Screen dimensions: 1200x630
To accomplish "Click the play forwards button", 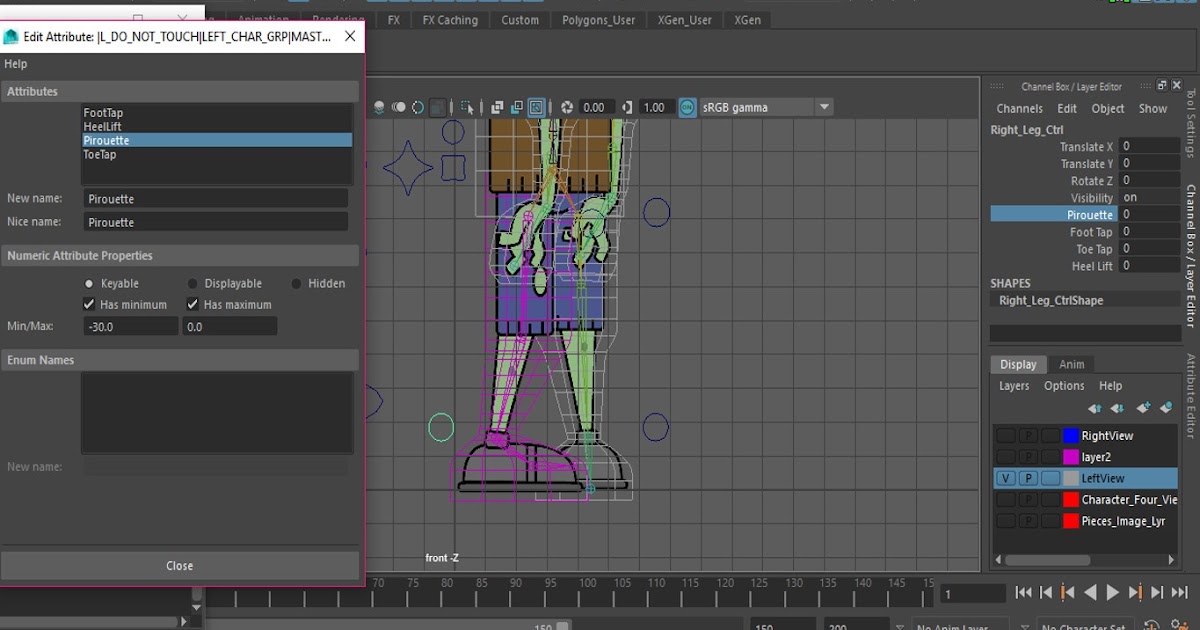I will pos(1112,593).
